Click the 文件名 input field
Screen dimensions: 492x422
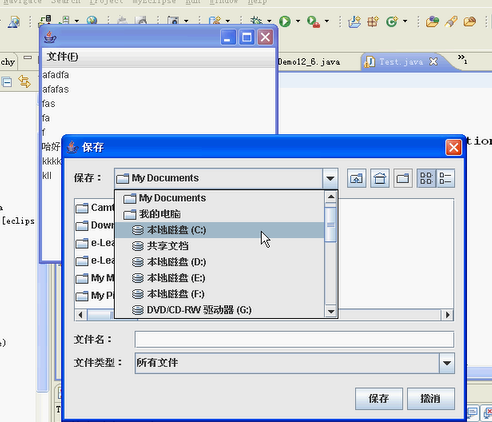click(x=294, y=340)
